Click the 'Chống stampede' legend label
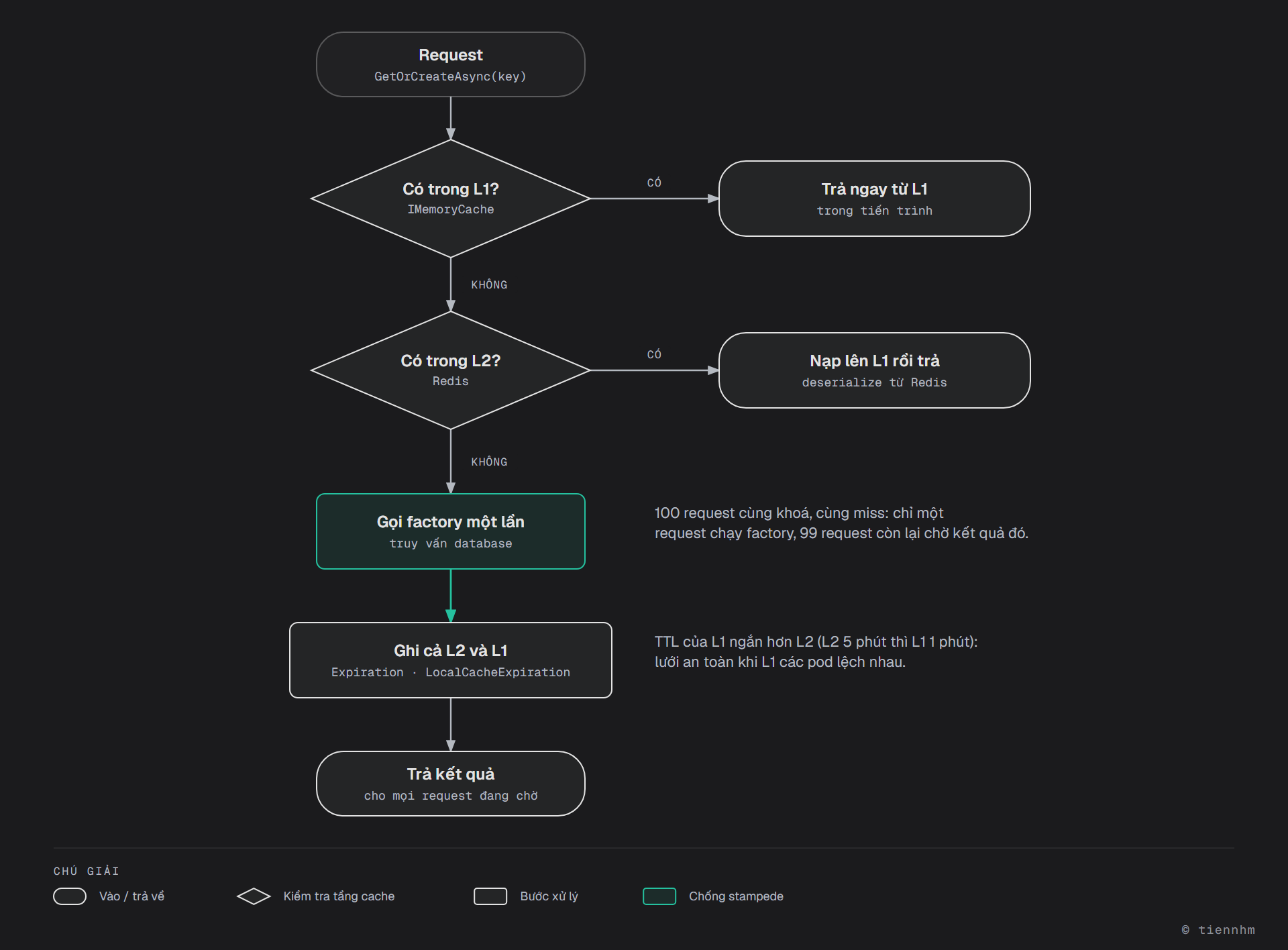 pos(736,896)
